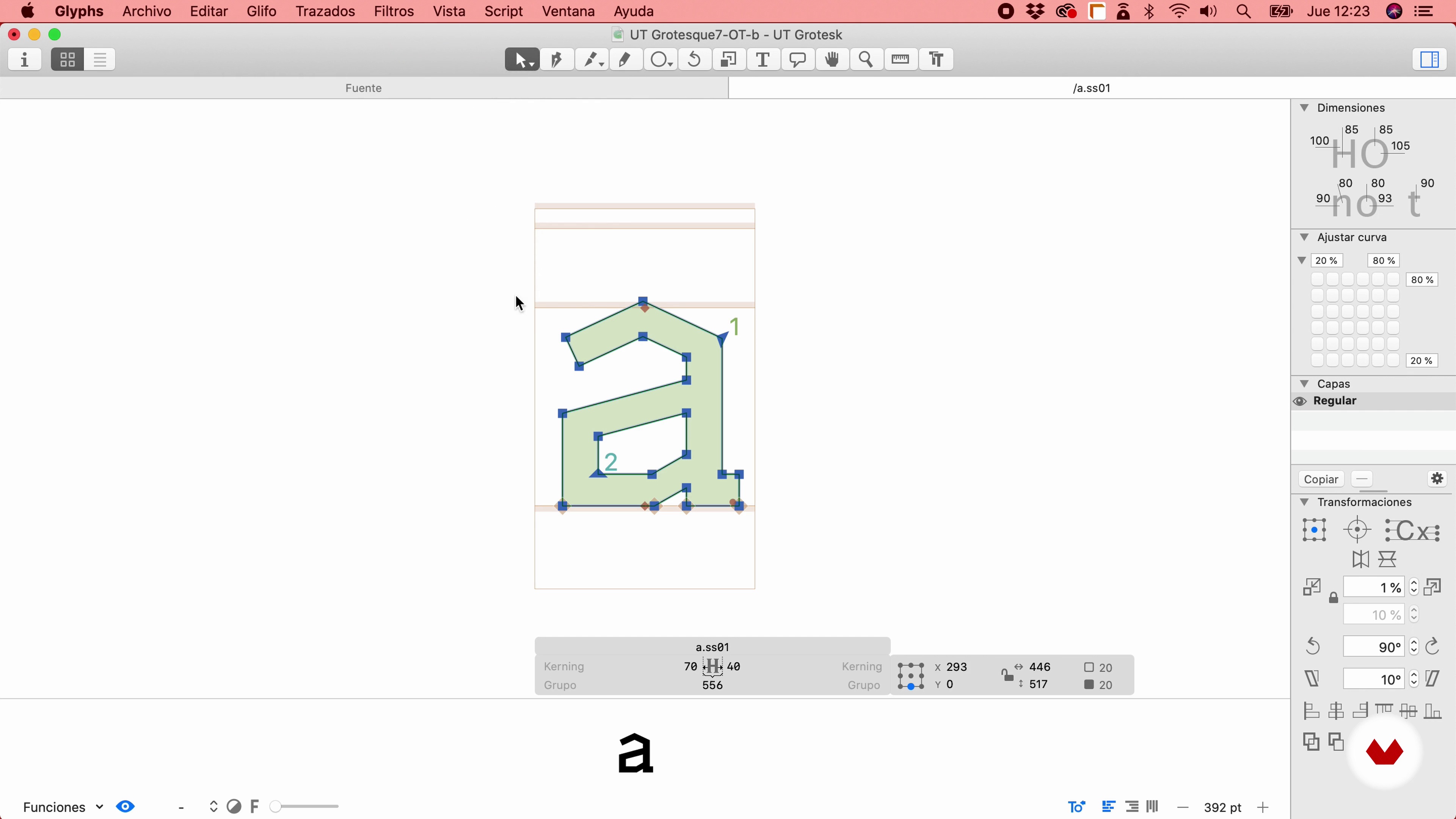Collapse the Ajustar curva panel

pos(1304,237)
